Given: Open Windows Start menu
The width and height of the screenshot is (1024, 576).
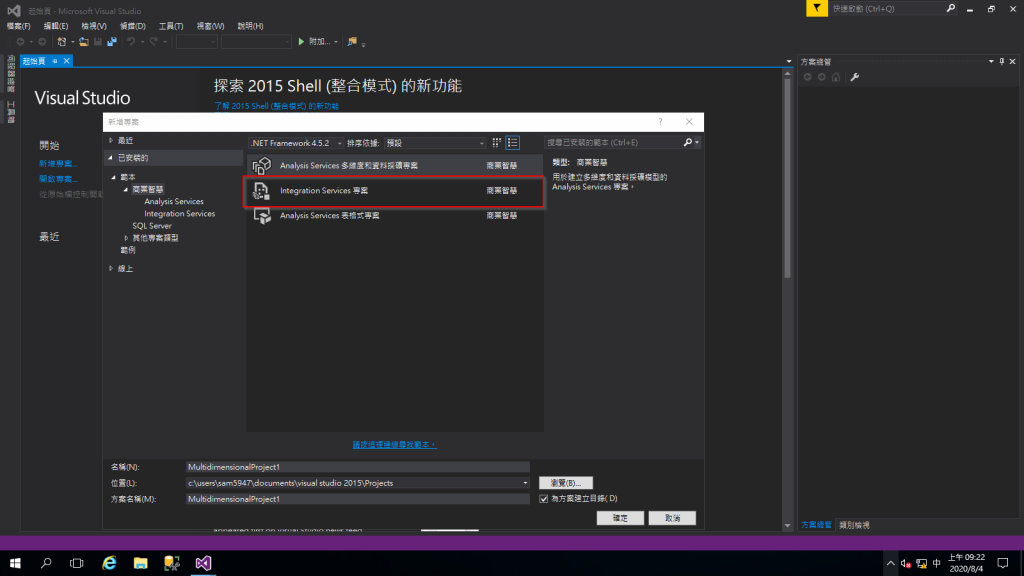Looking at the screenshot, I should [x=15, y=563].
